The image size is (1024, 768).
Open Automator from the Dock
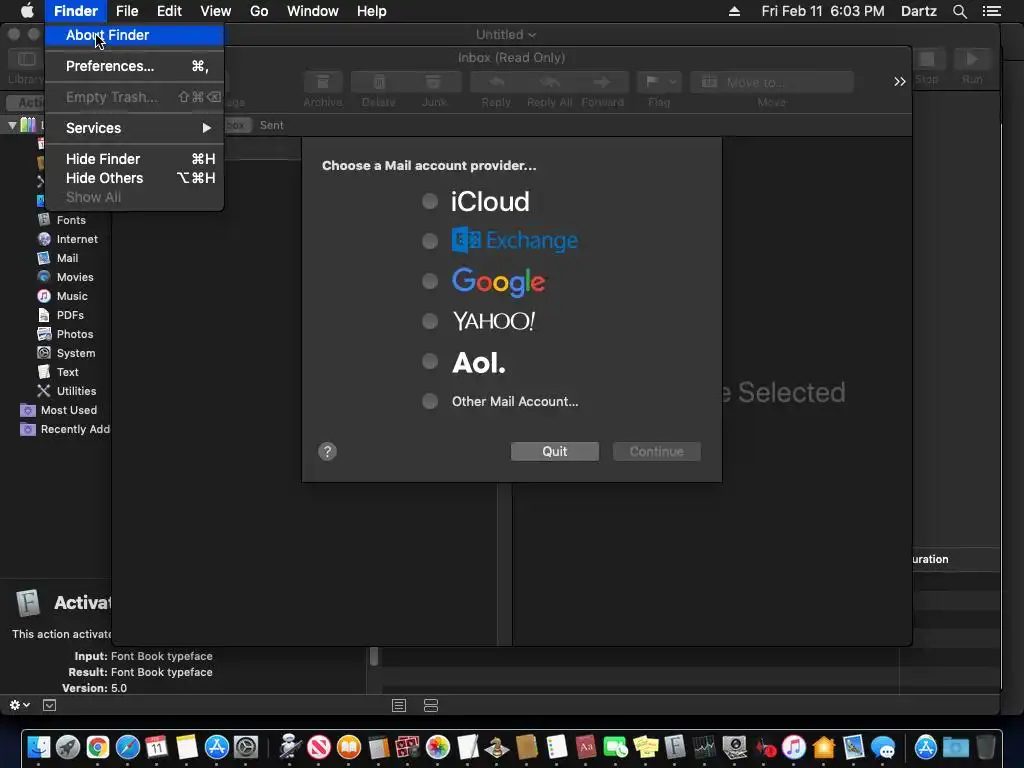(x=289, y=746)
